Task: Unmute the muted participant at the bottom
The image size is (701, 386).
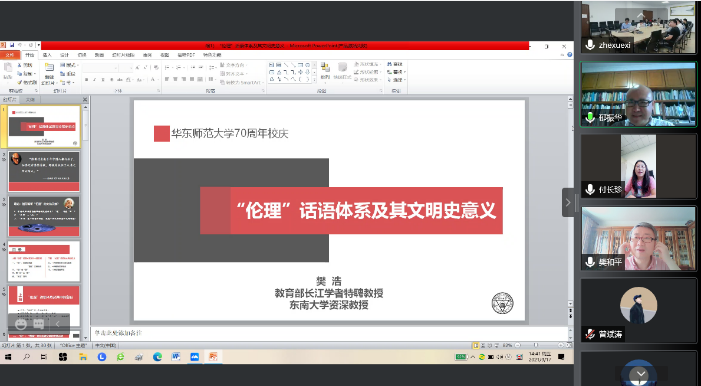Action: pos(590,334)
